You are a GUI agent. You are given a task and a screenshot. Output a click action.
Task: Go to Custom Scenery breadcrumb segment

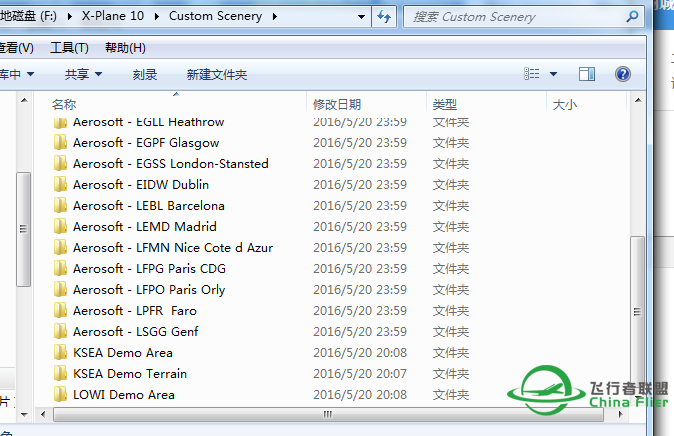point(215,16)
